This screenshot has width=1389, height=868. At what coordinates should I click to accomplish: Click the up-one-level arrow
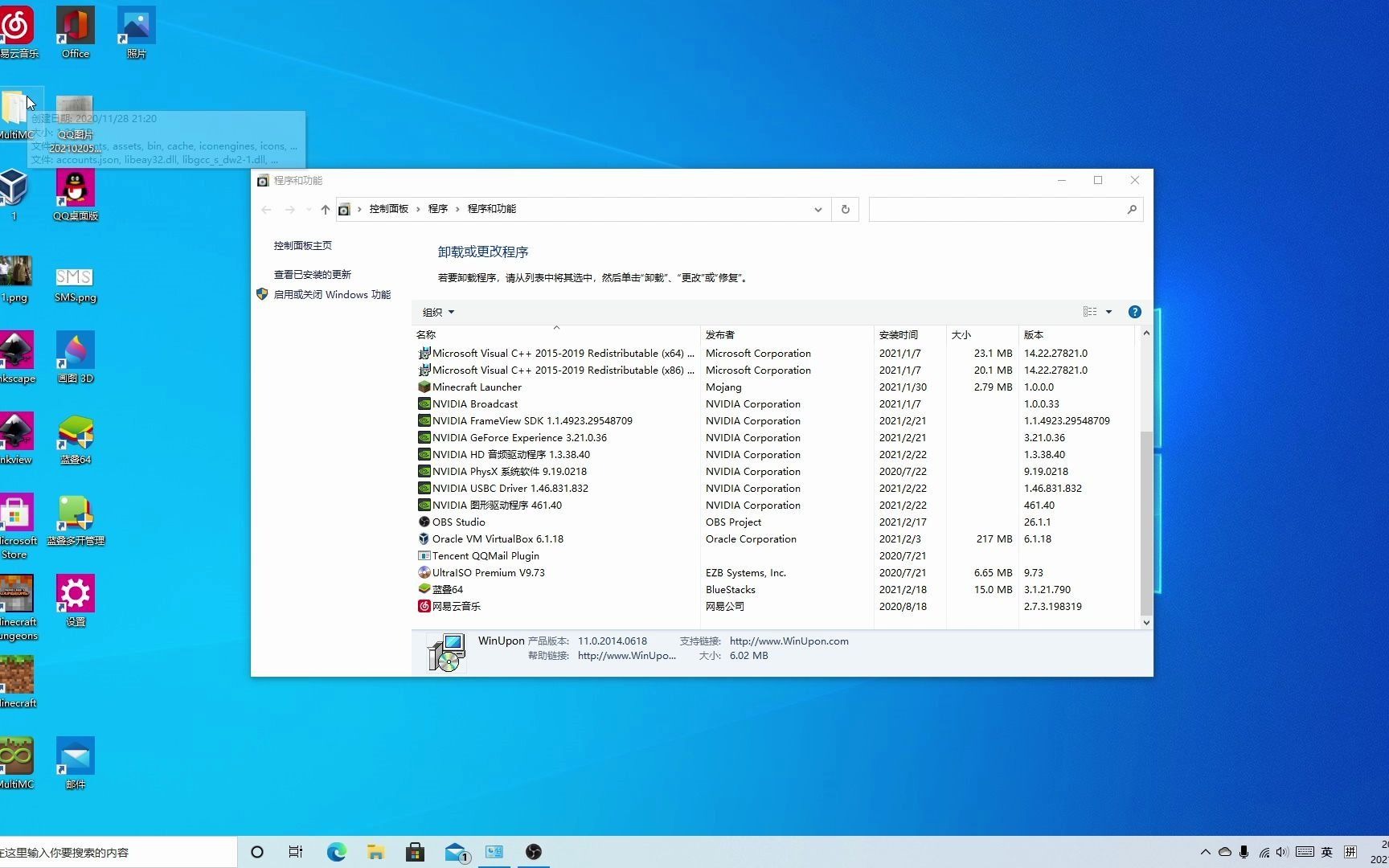point(325,210)
